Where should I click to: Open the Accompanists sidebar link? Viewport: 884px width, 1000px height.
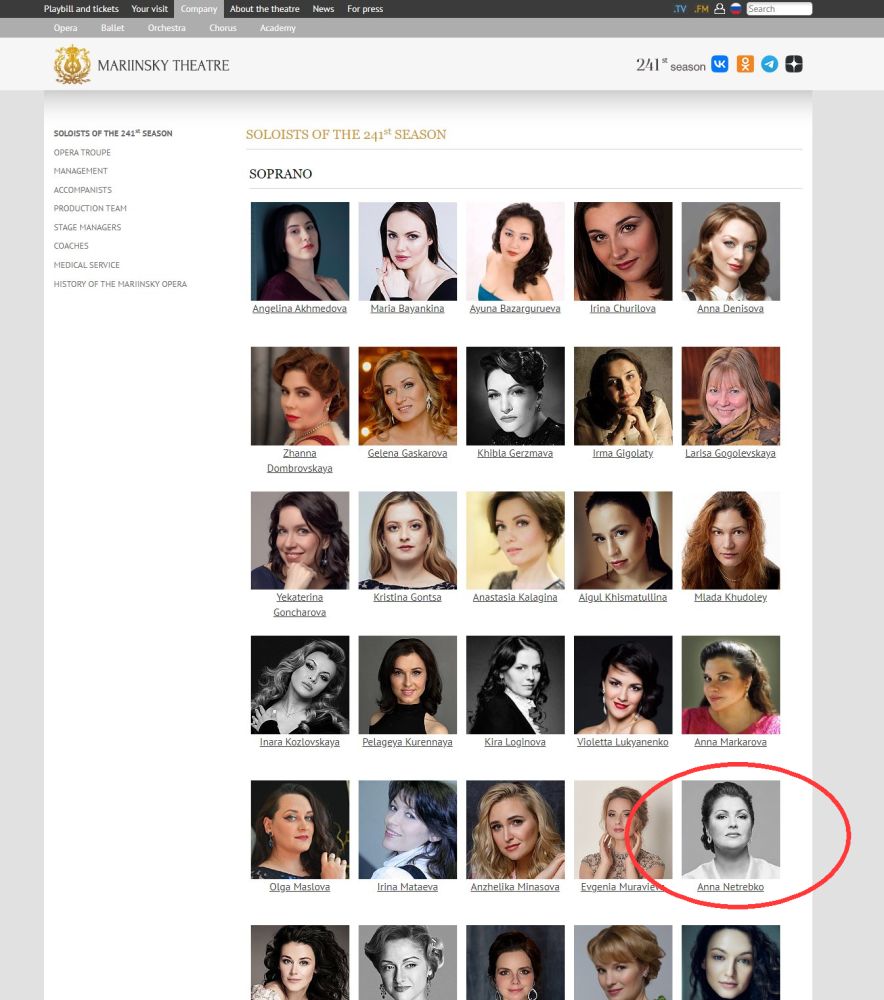tap(83, 190)
